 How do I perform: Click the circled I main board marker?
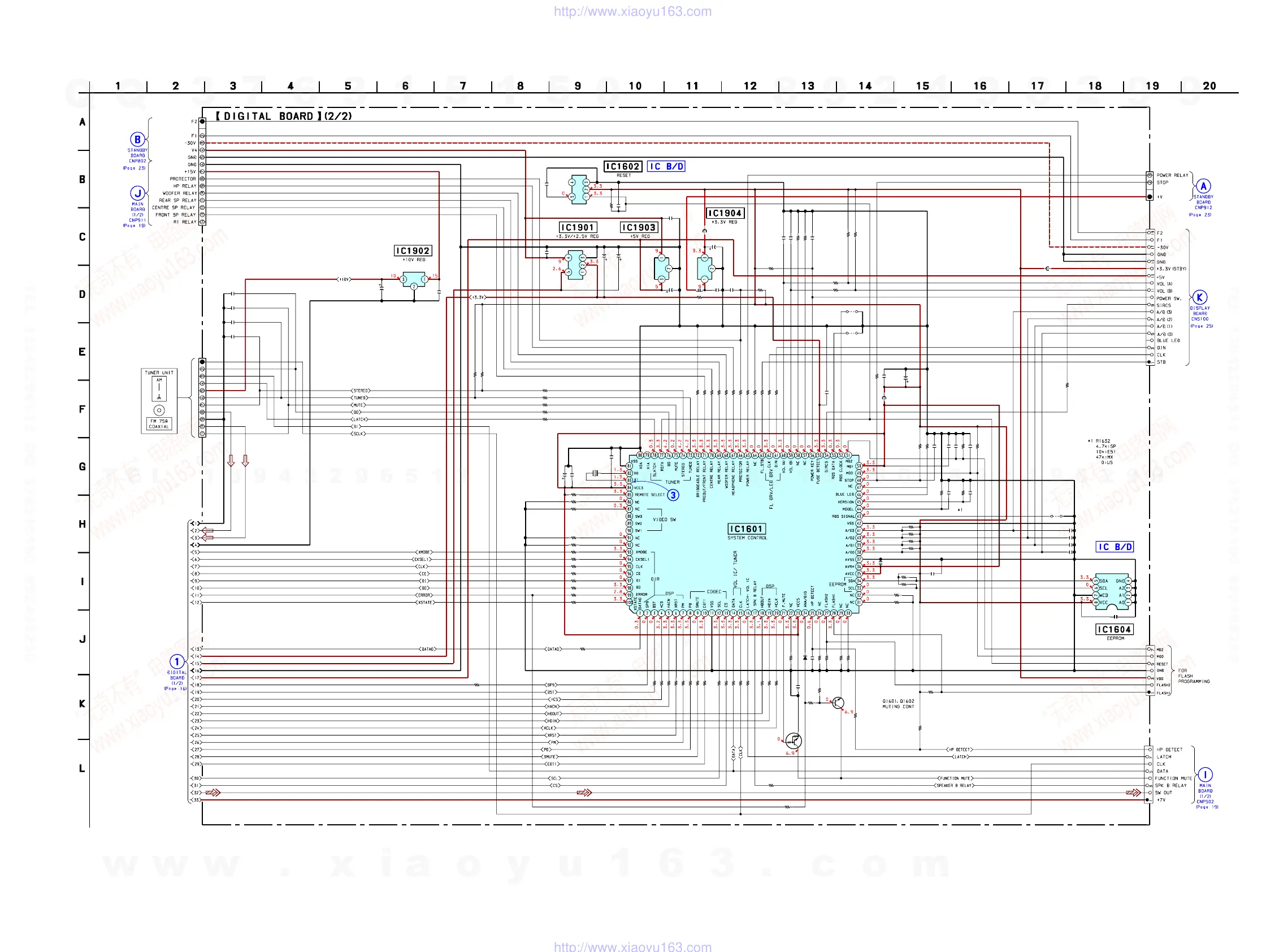pyautogui.click(x=1205, y=774)
